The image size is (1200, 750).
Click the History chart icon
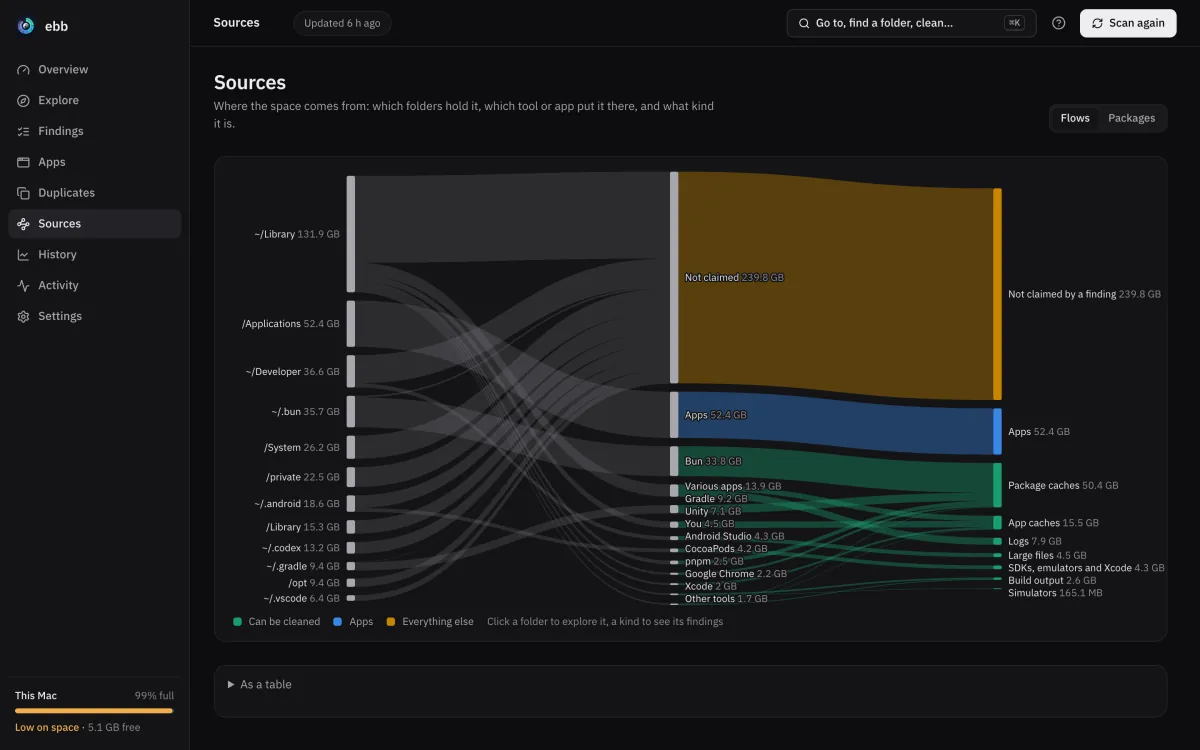(23, 255)
